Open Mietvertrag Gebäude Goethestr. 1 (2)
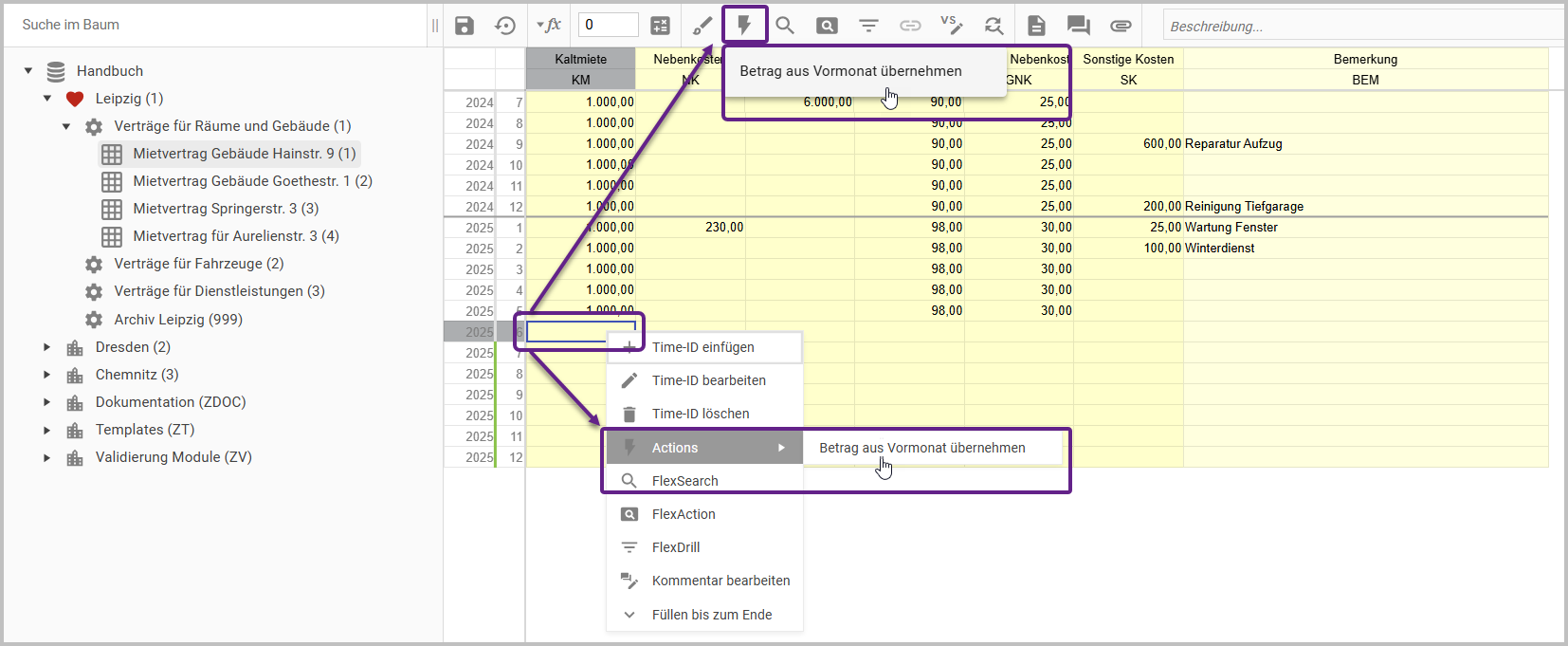 252,181
